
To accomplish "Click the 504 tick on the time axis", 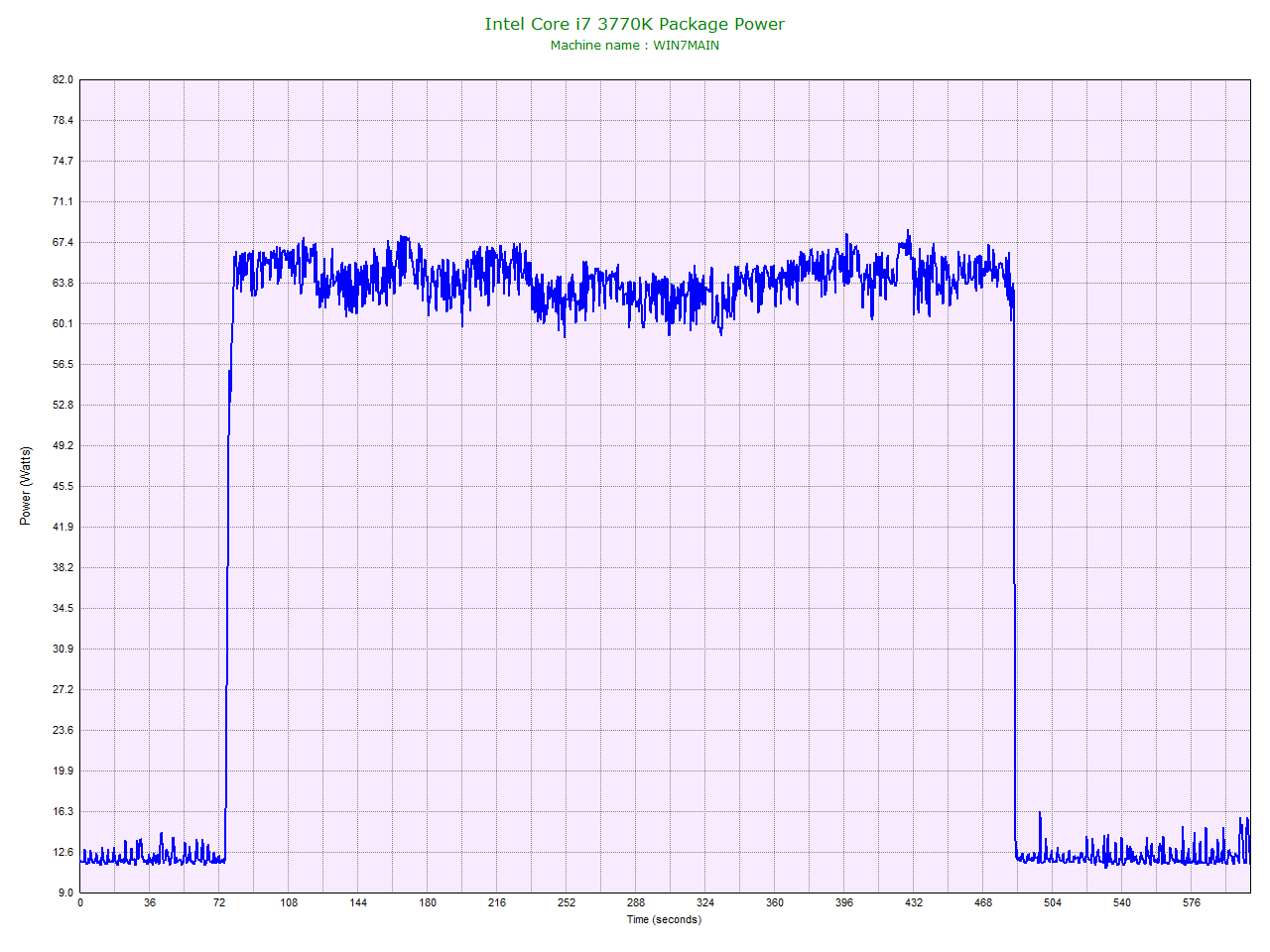I will 1053,902.
